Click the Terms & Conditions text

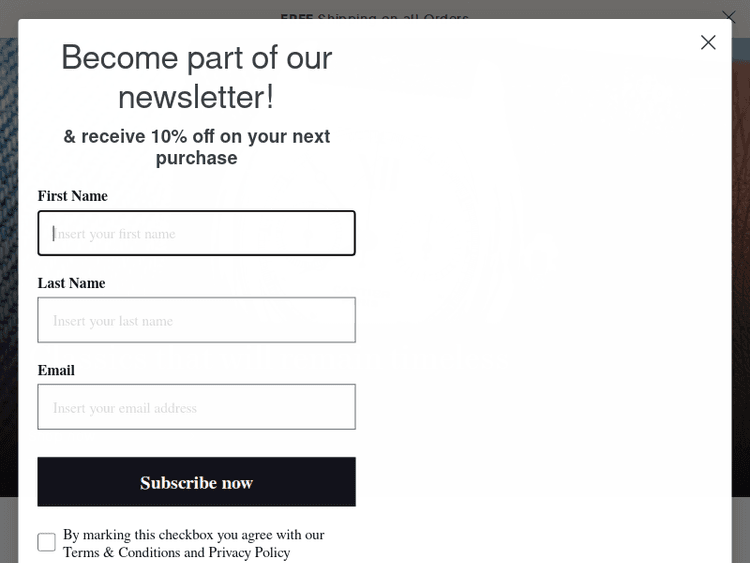point(121,552)
